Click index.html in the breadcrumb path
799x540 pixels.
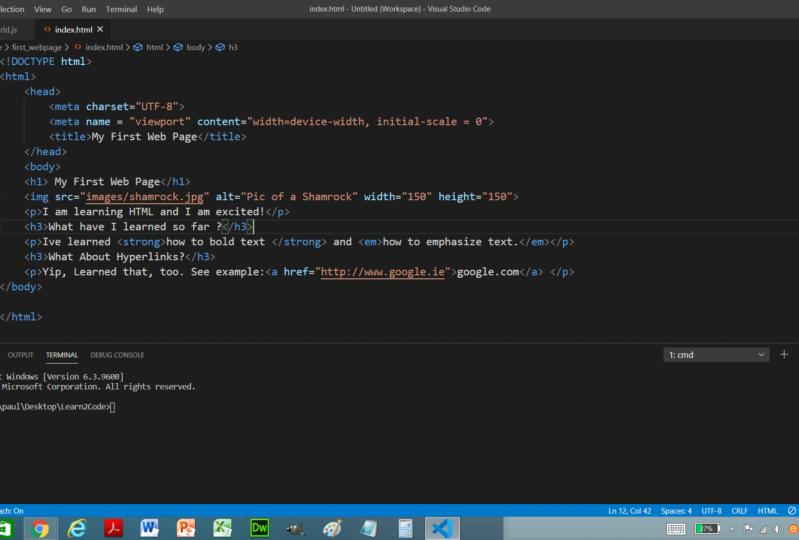[103, 47]
